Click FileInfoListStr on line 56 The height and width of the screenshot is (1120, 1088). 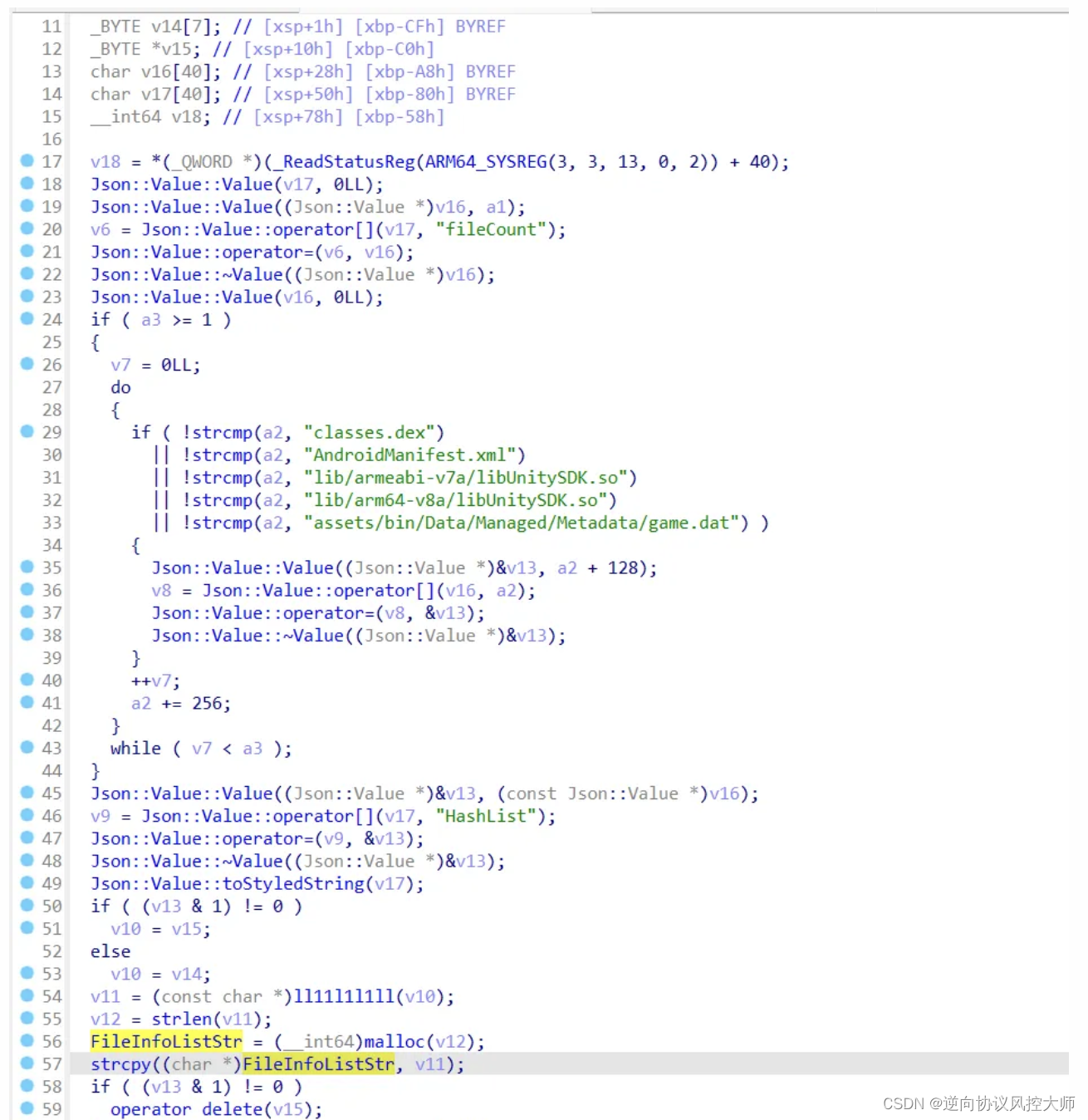pos(166,1041)
